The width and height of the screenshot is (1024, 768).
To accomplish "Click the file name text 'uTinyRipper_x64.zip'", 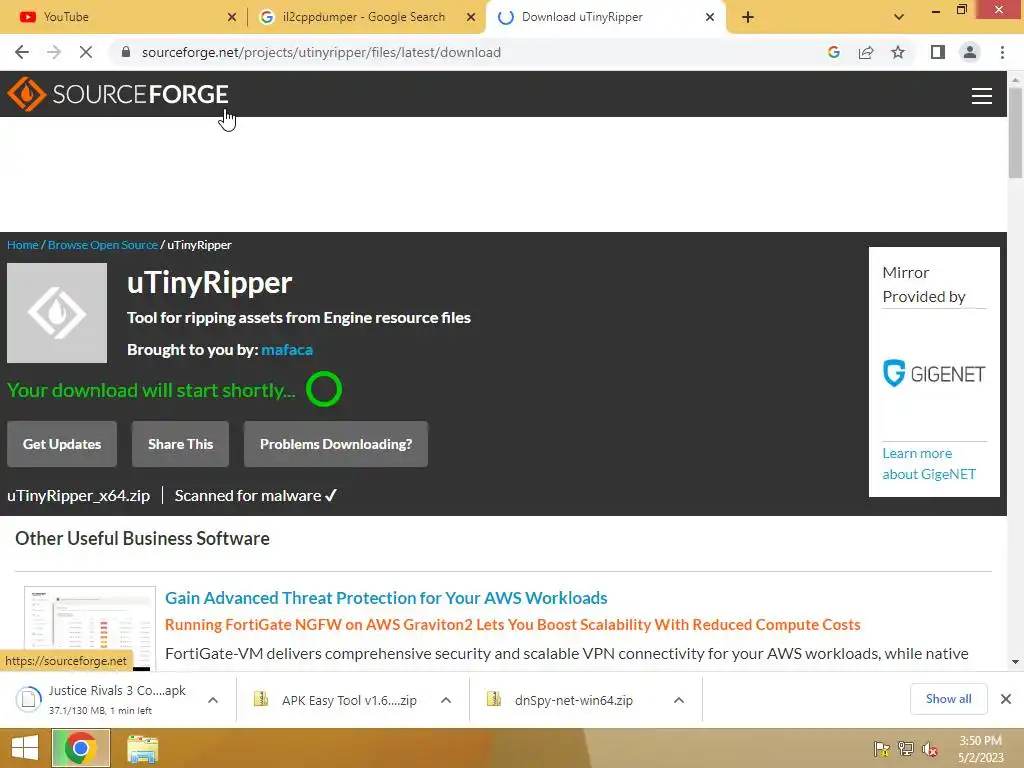I will 78,496.
